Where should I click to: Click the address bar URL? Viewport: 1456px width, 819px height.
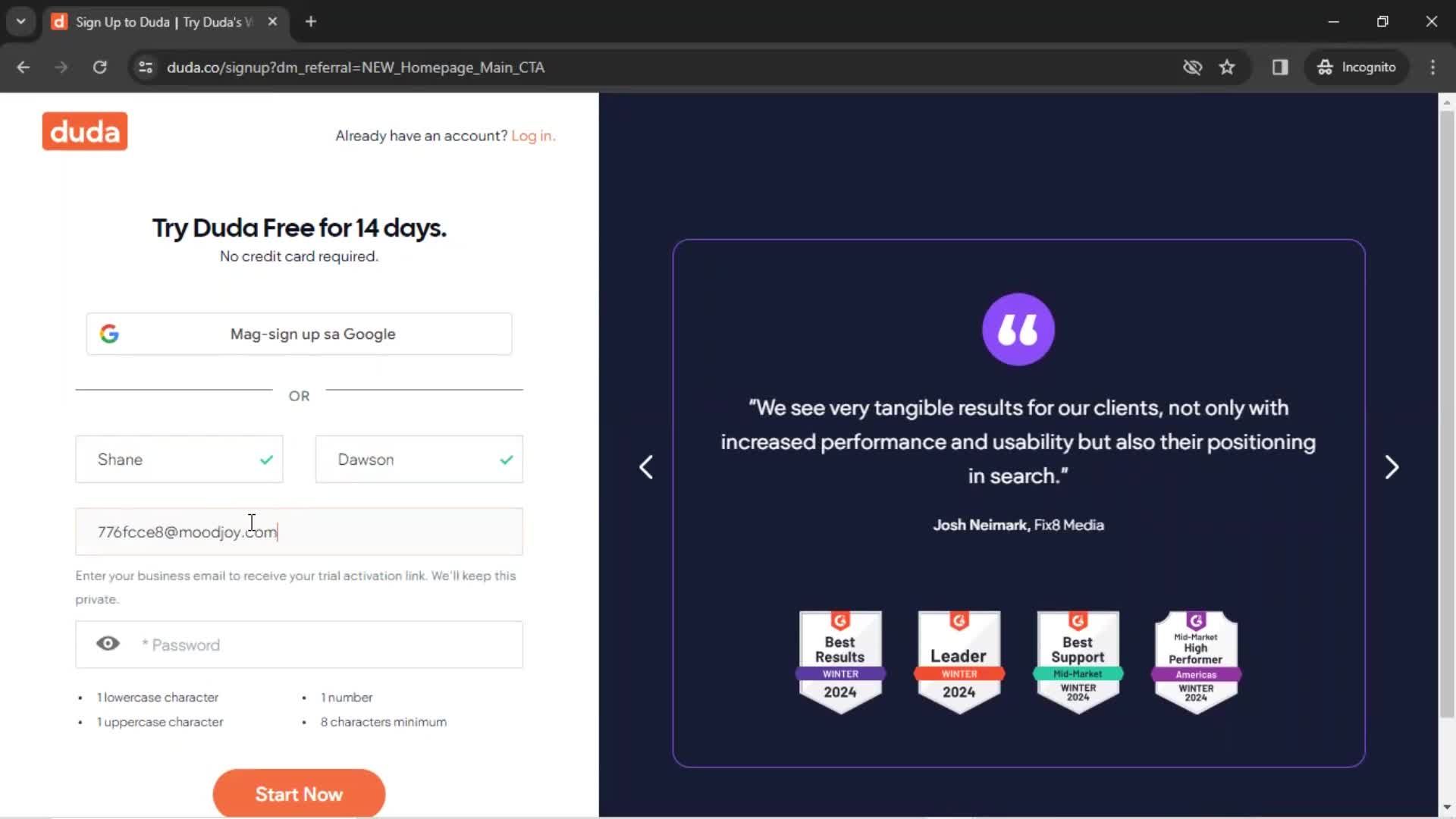pyautogui.click(x=356, y=67)
